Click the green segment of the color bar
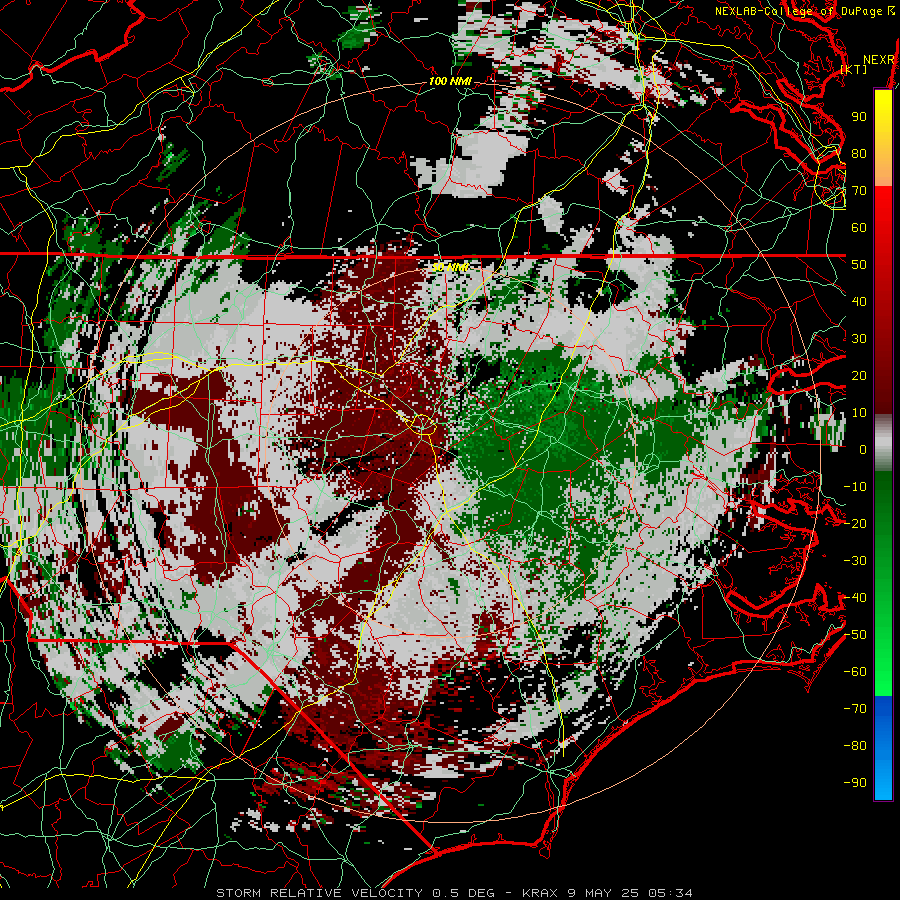Screen dimensions: 900x900 [883, 583]
